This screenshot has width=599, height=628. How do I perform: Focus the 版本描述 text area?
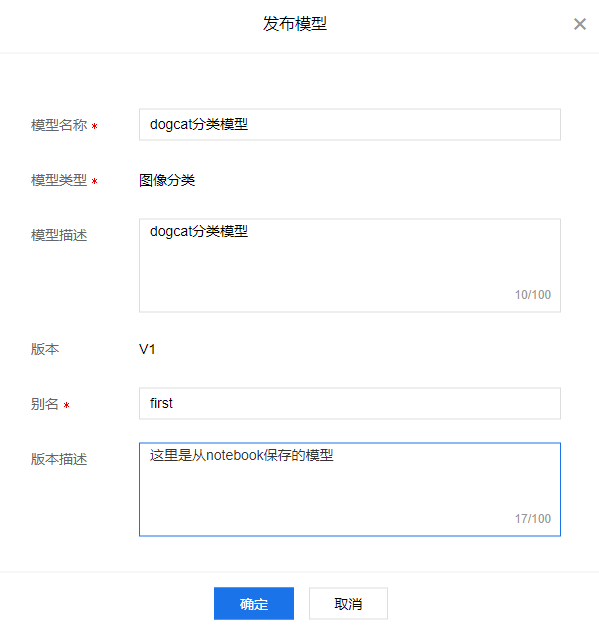pyautogui.click(x=350, y=489)
